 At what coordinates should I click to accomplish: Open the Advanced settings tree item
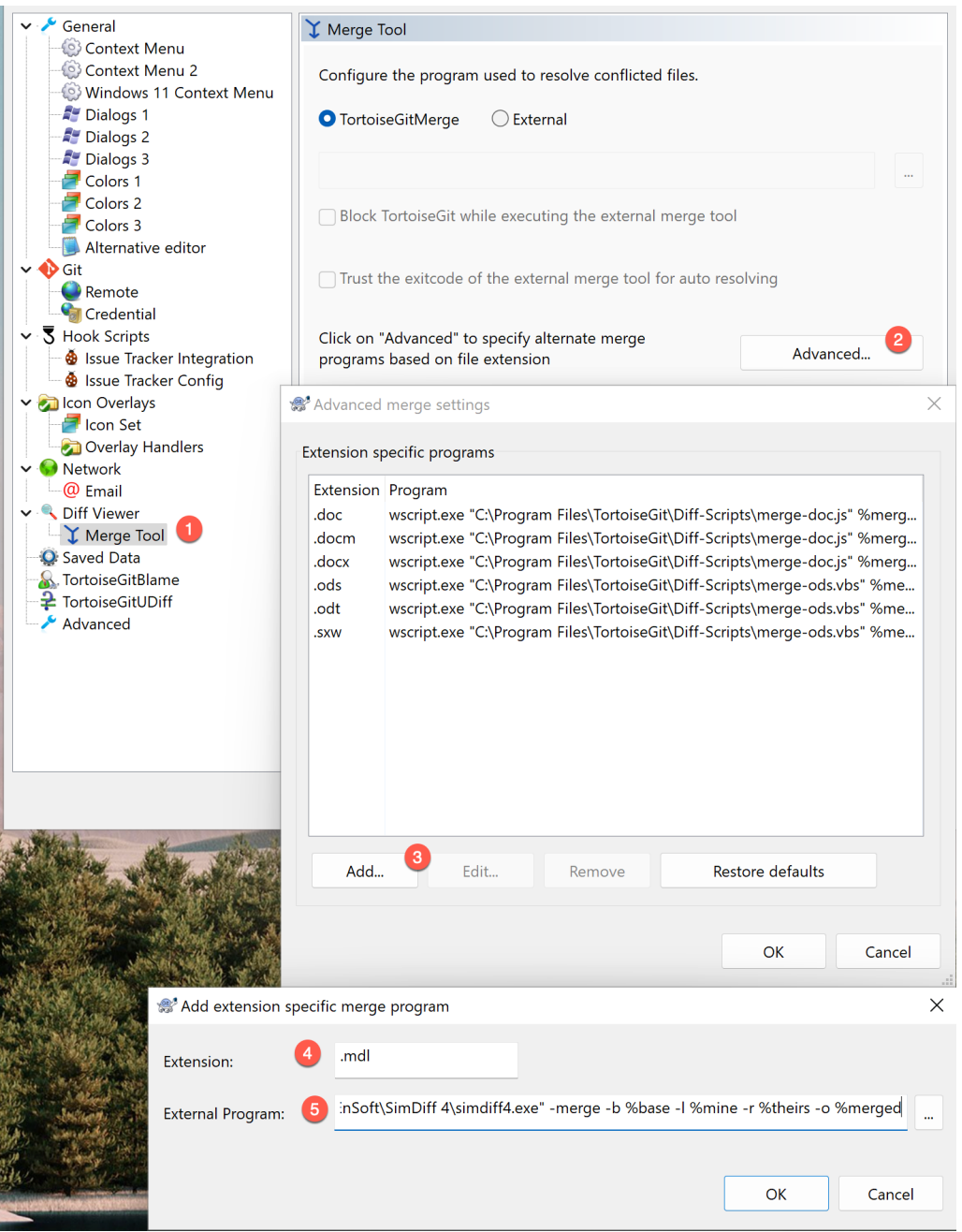(x=96, y=623)
